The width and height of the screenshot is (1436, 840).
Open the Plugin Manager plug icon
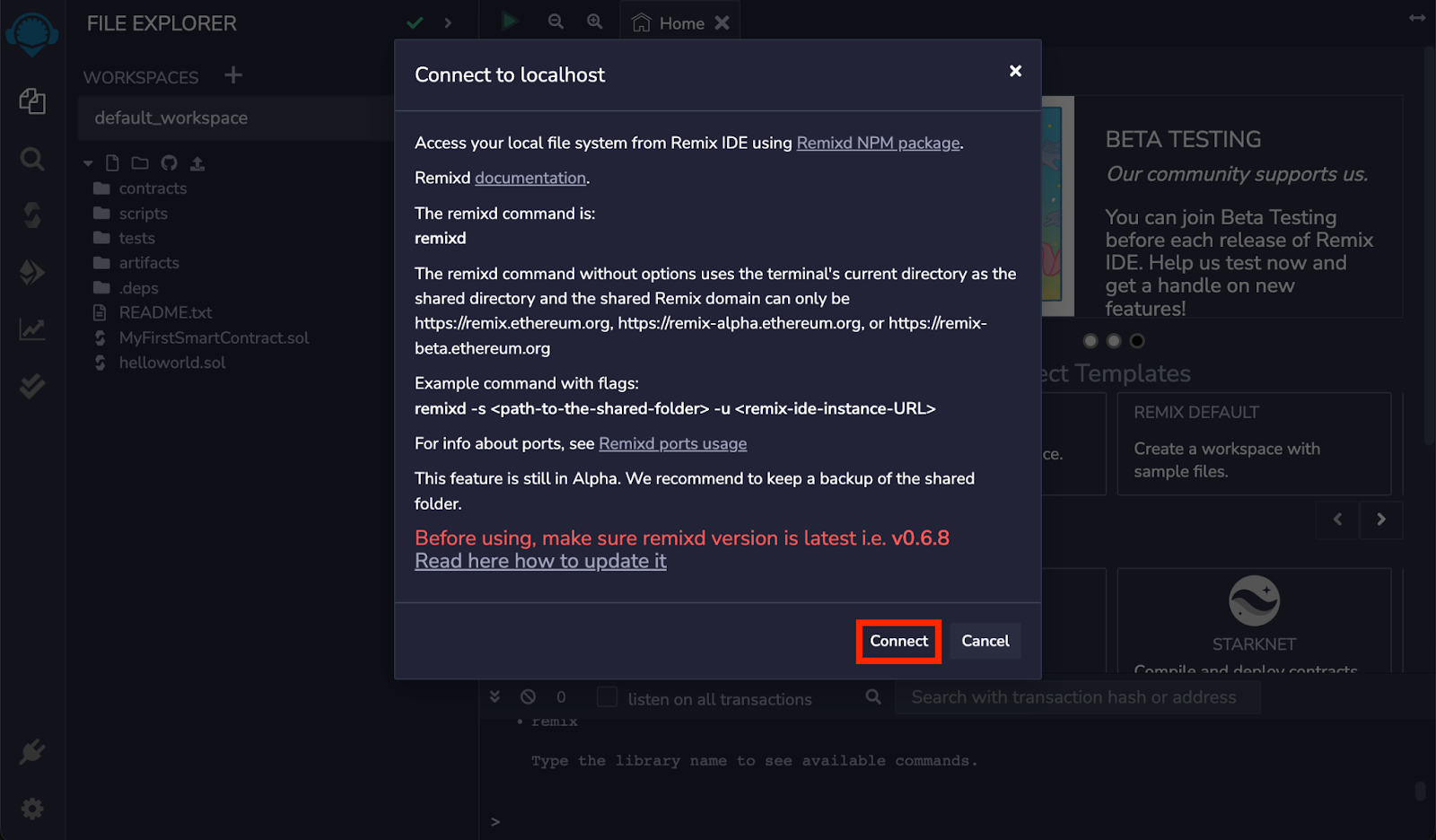pyautogui.click(x=32, y=751)
